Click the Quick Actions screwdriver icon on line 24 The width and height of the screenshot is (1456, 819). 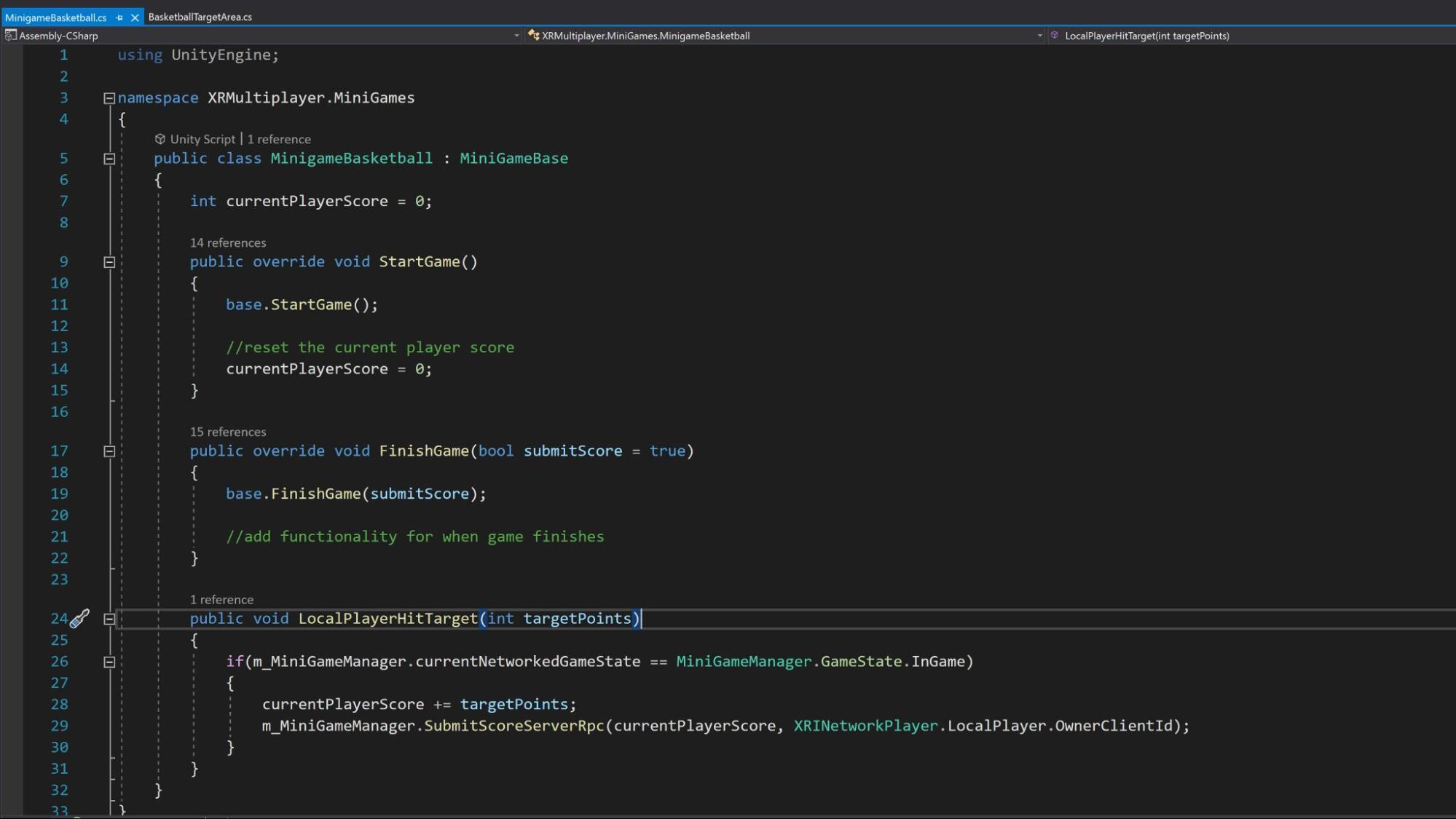(x=79, y=618)
